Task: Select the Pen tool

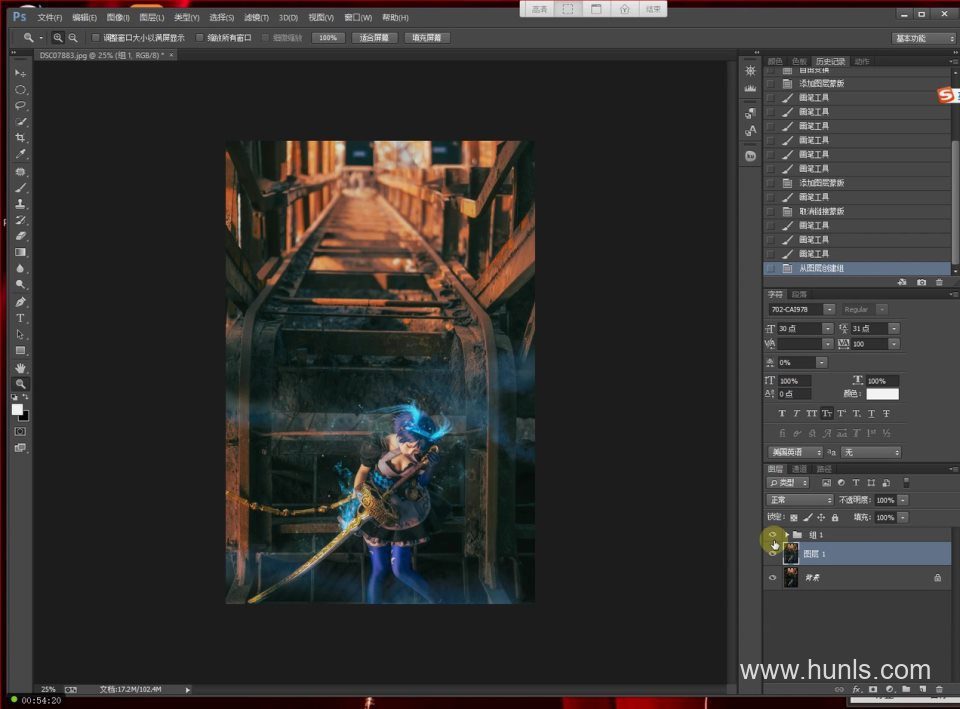Action: pos(20,302)
